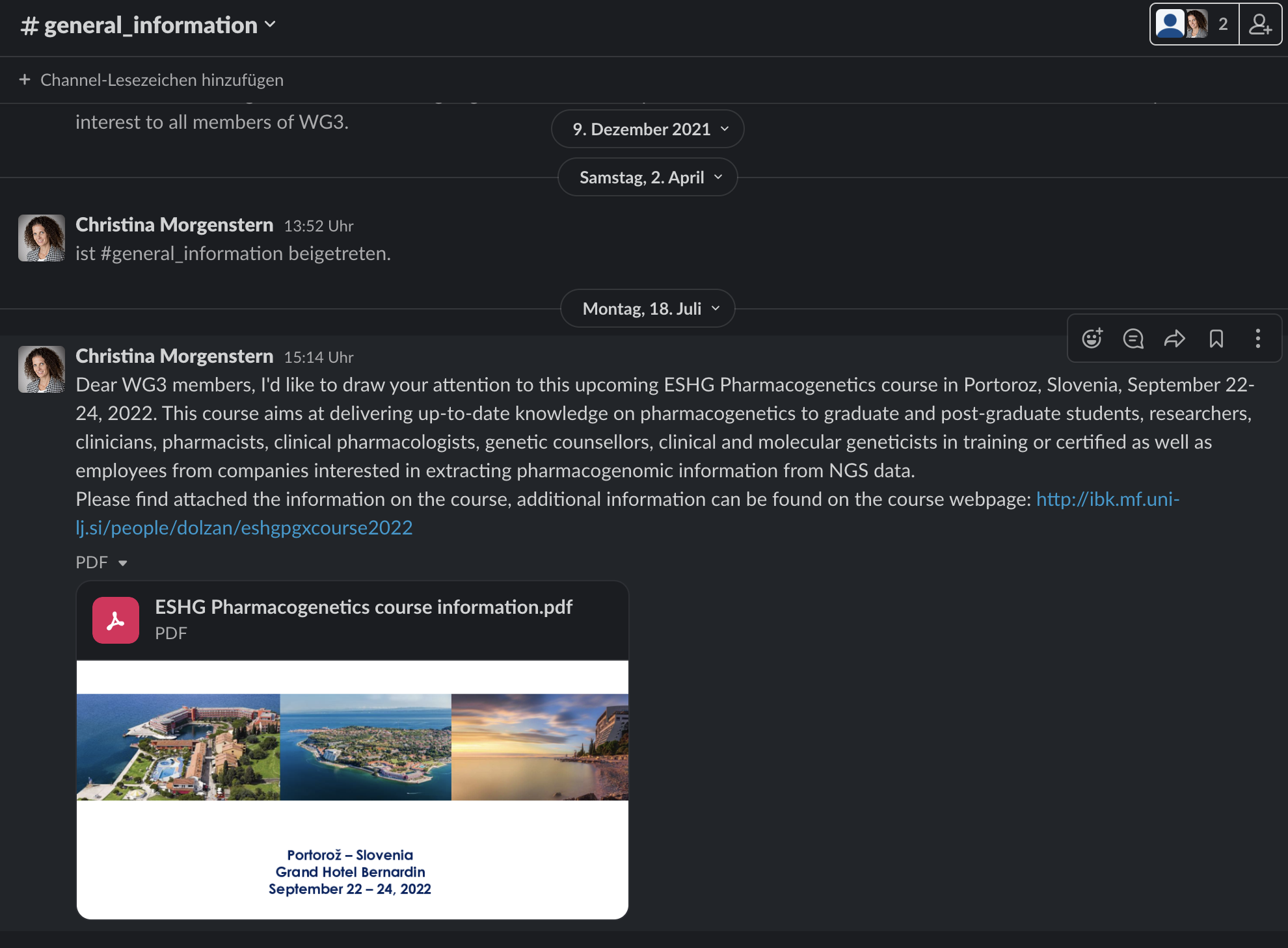The image size is (1288, 948).
Task: Open the ibk.mf.uni-lj.si course webpage link
Action: (1107, 499)
